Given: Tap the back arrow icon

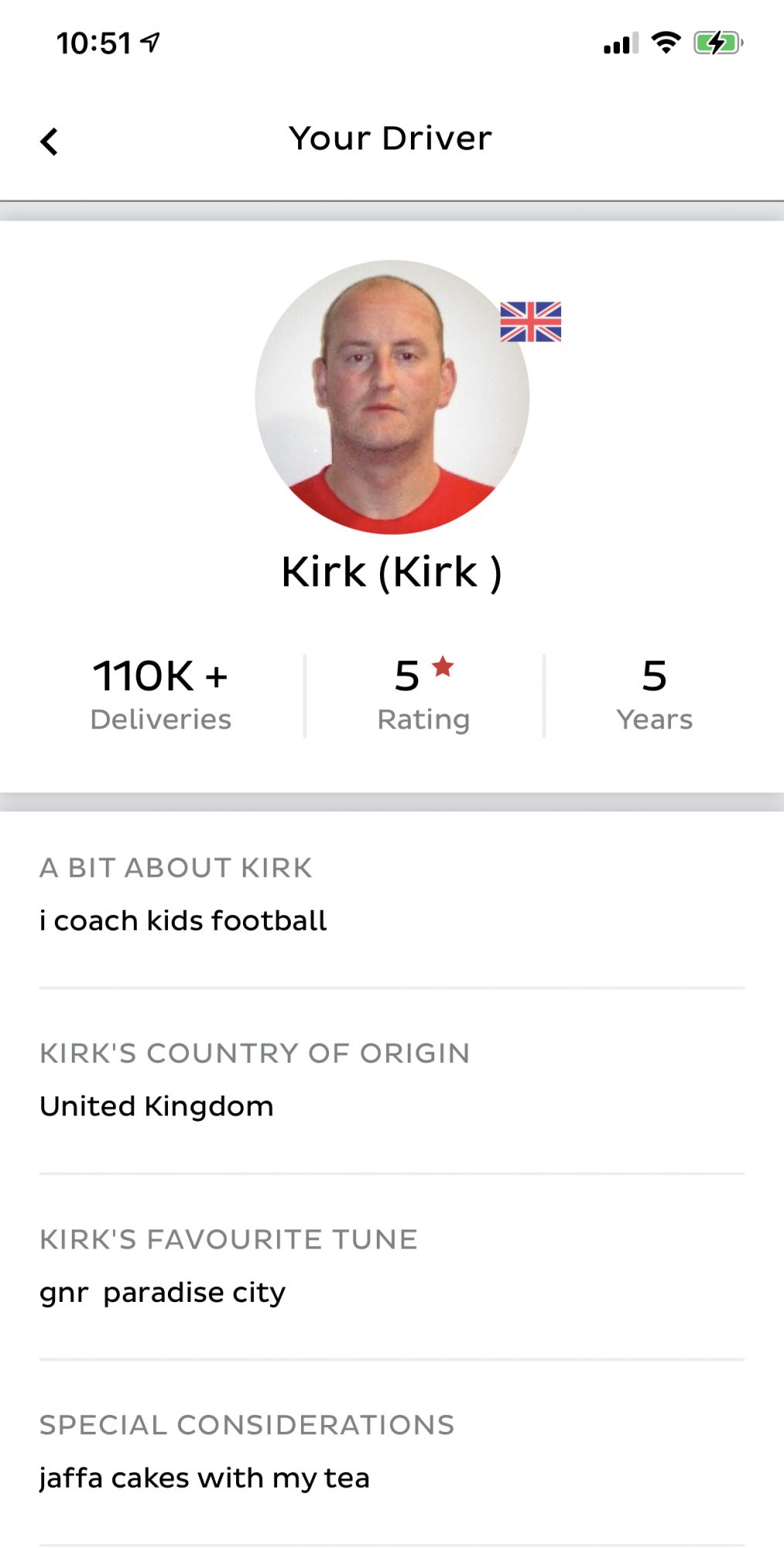Looking at the screenshot, I should click(50, 142).
